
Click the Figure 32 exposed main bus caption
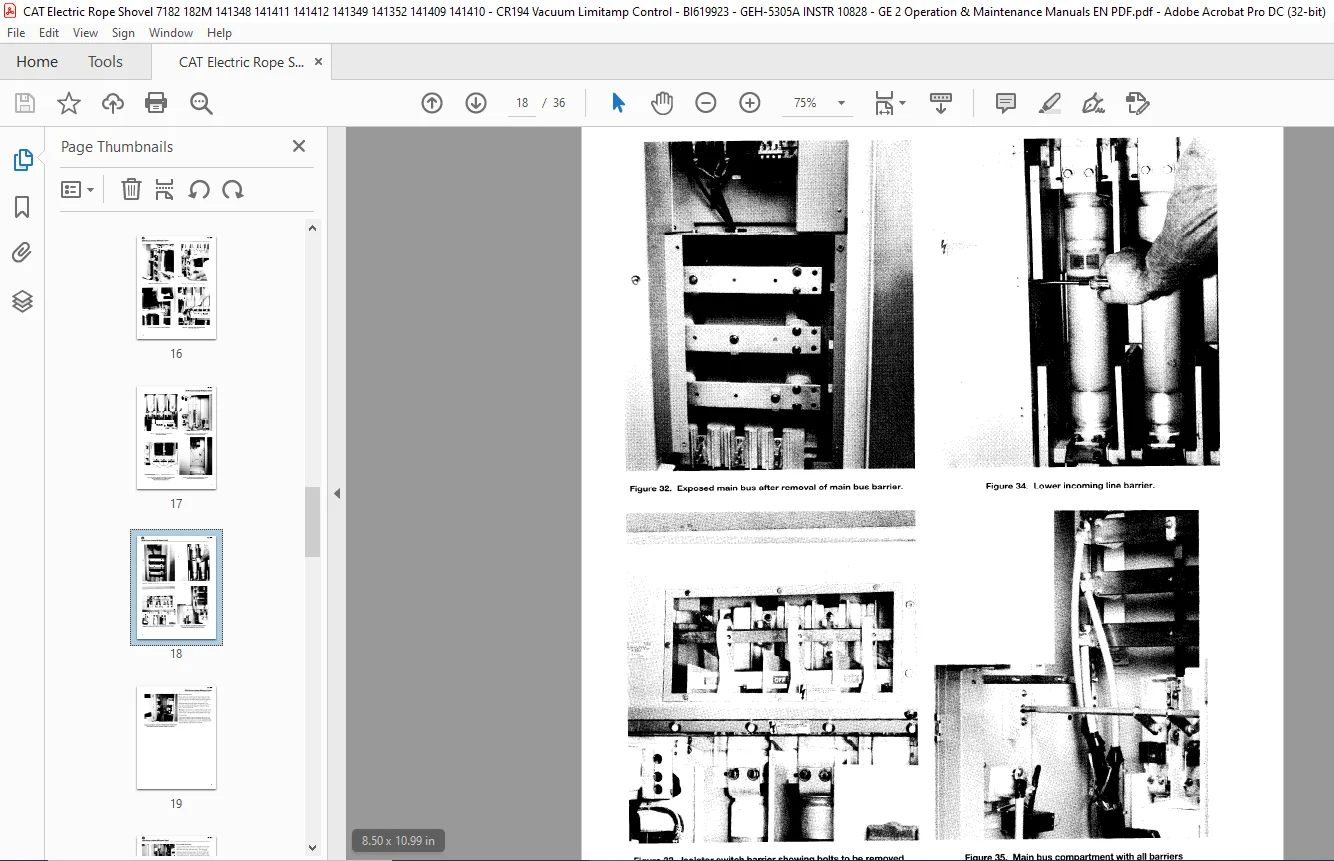766,488
